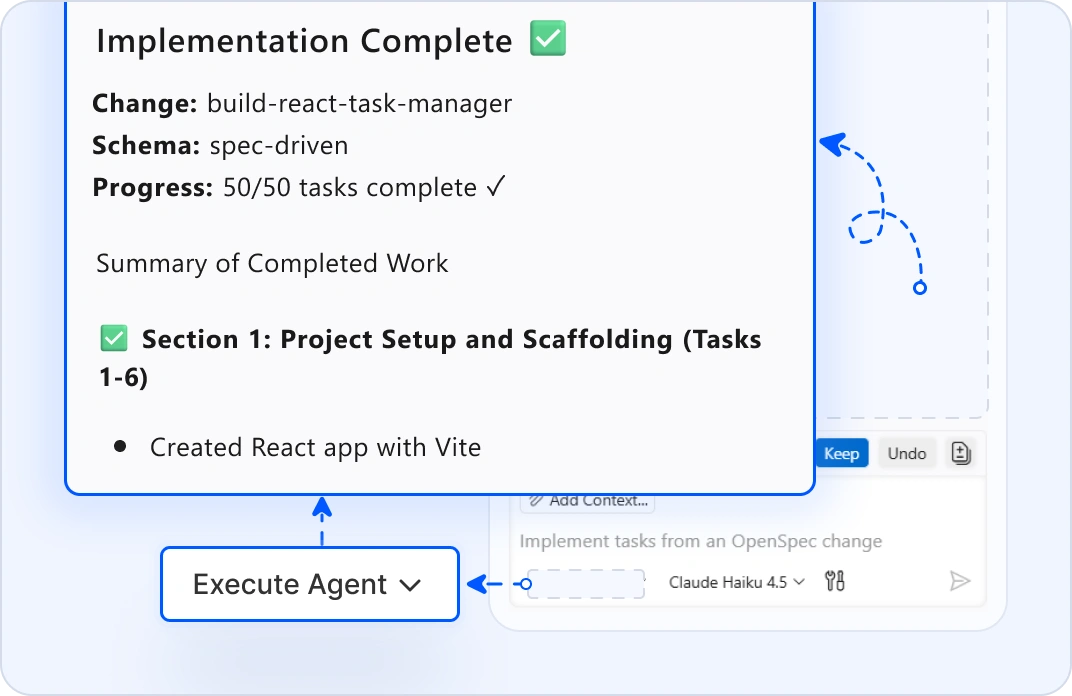Open the configure tools icon
The image size is (1072, 696).
pos(835,581)
